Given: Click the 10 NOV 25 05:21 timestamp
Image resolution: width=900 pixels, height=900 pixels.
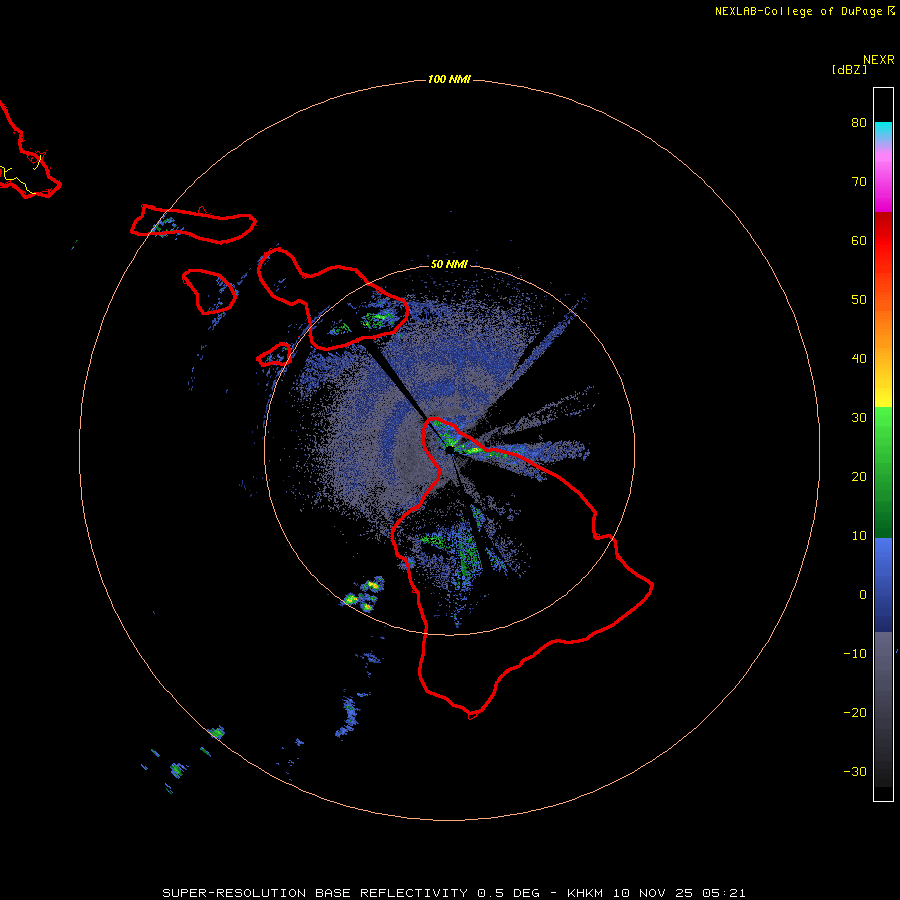Looking at the screenshot, I should pos(680,893).
